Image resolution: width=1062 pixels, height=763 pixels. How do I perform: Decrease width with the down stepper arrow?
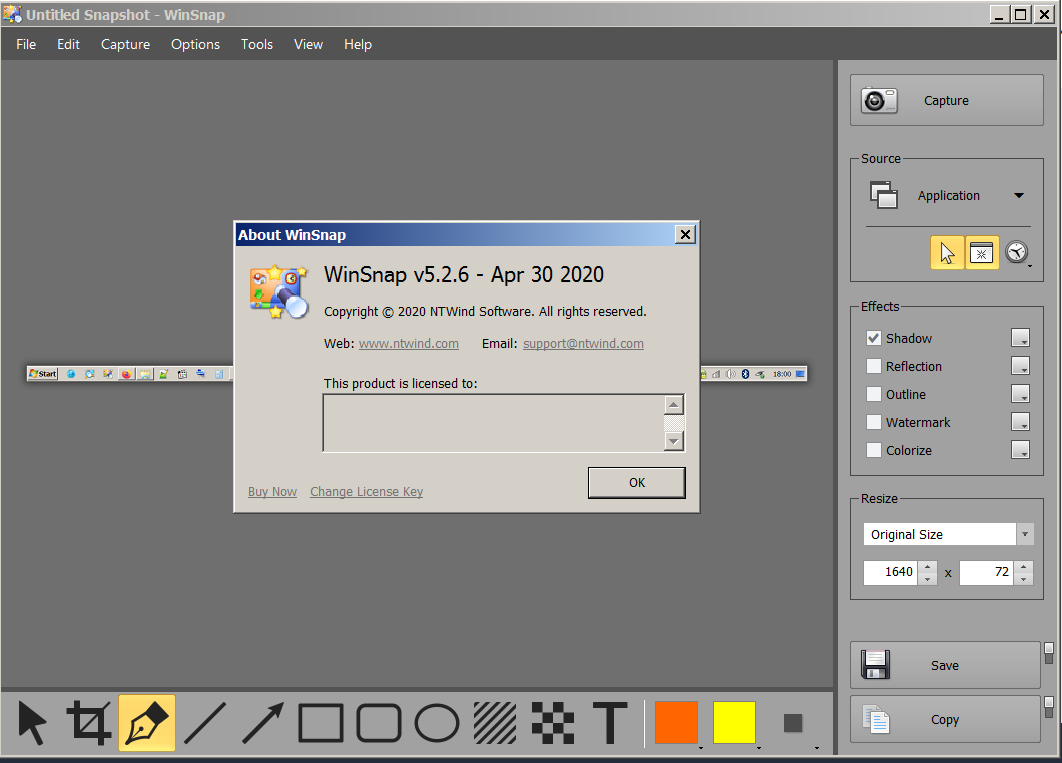[x=928, y=579]
